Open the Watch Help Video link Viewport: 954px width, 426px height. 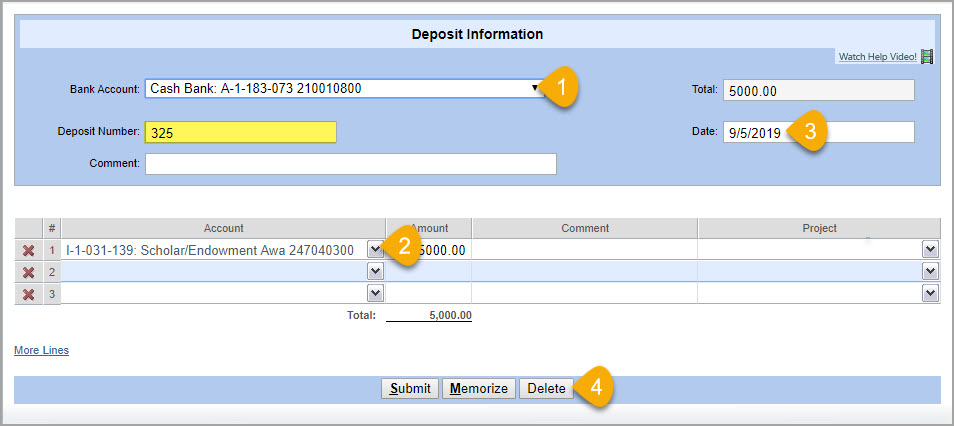click(x=877, y=57)
